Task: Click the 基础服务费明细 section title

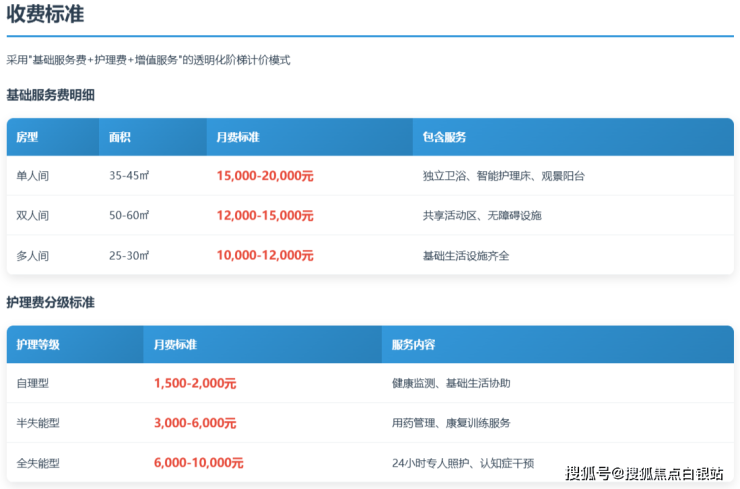Action: [51, 95]
